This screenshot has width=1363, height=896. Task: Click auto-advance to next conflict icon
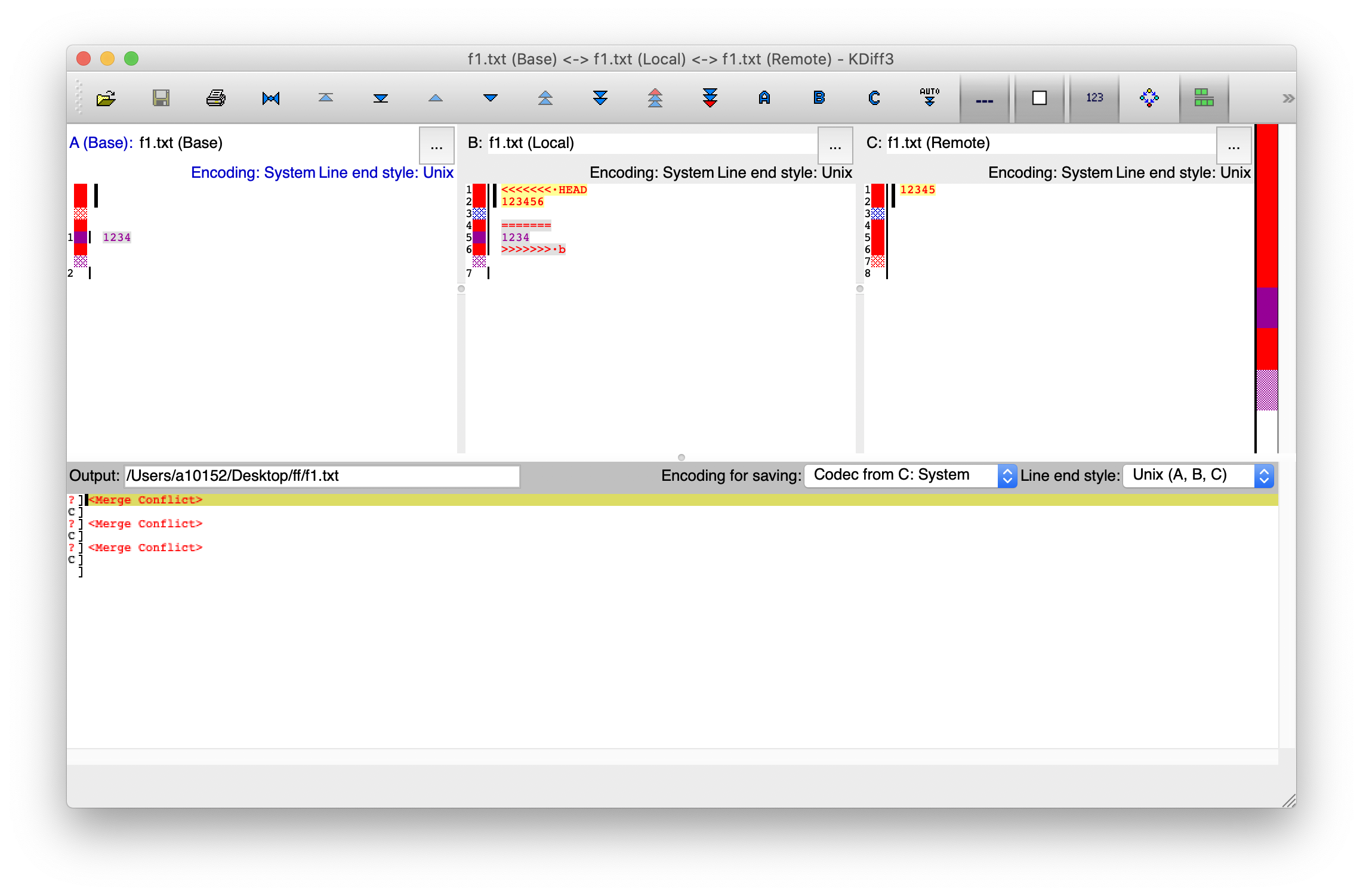coord(929,98)
